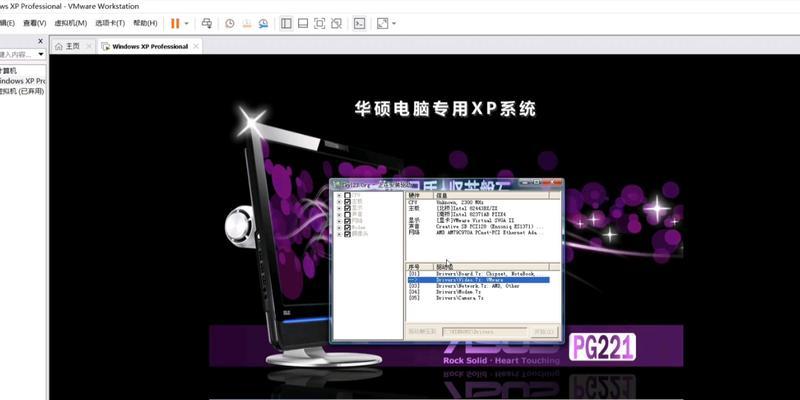Expand the 主板 node in driver tree
This screenshot has width=800, height=400.
pyautogui.click(x=339, y=202)
